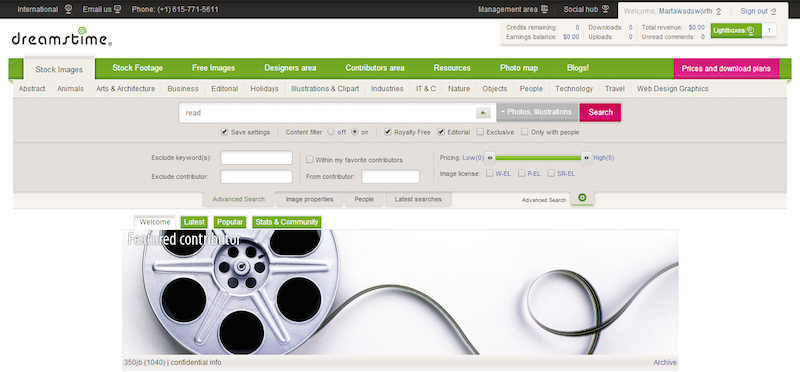Screen dimensions: 800x372
Task: Select Content filter off radio button
Action: point(331,132)
